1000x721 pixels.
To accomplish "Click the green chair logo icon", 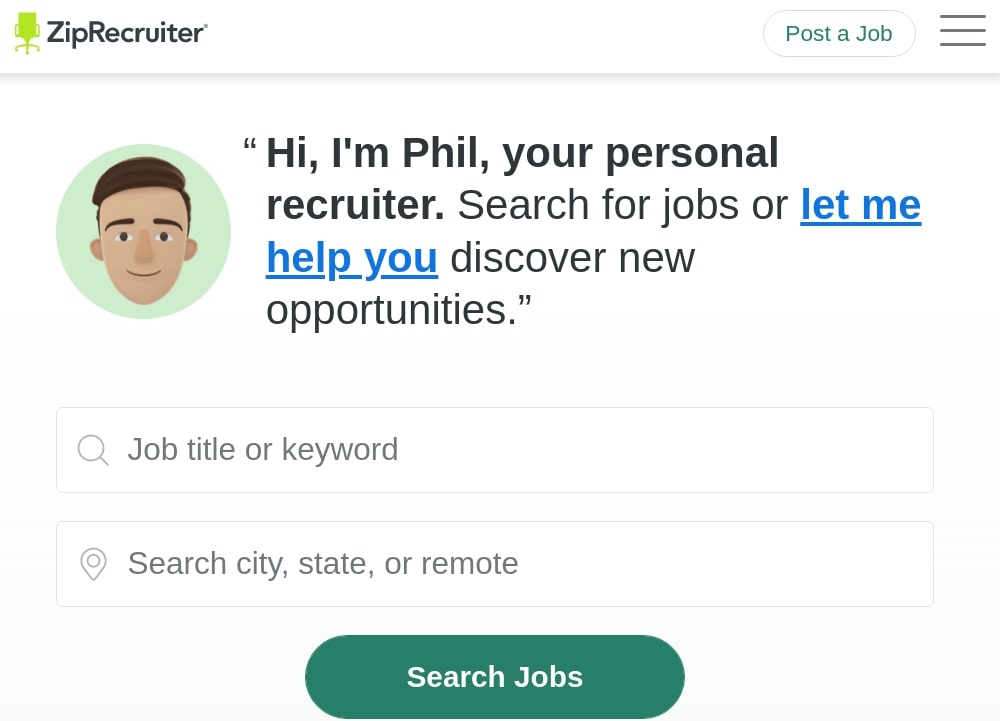I will [27, 33].
